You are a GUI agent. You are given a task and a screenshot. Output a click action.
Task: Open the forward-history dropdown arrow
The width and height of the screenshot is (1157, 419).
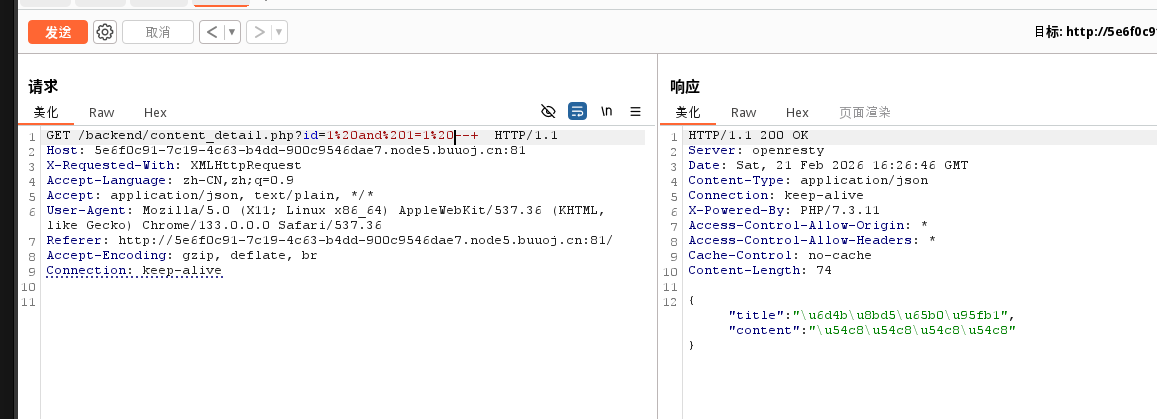(280, 32)
